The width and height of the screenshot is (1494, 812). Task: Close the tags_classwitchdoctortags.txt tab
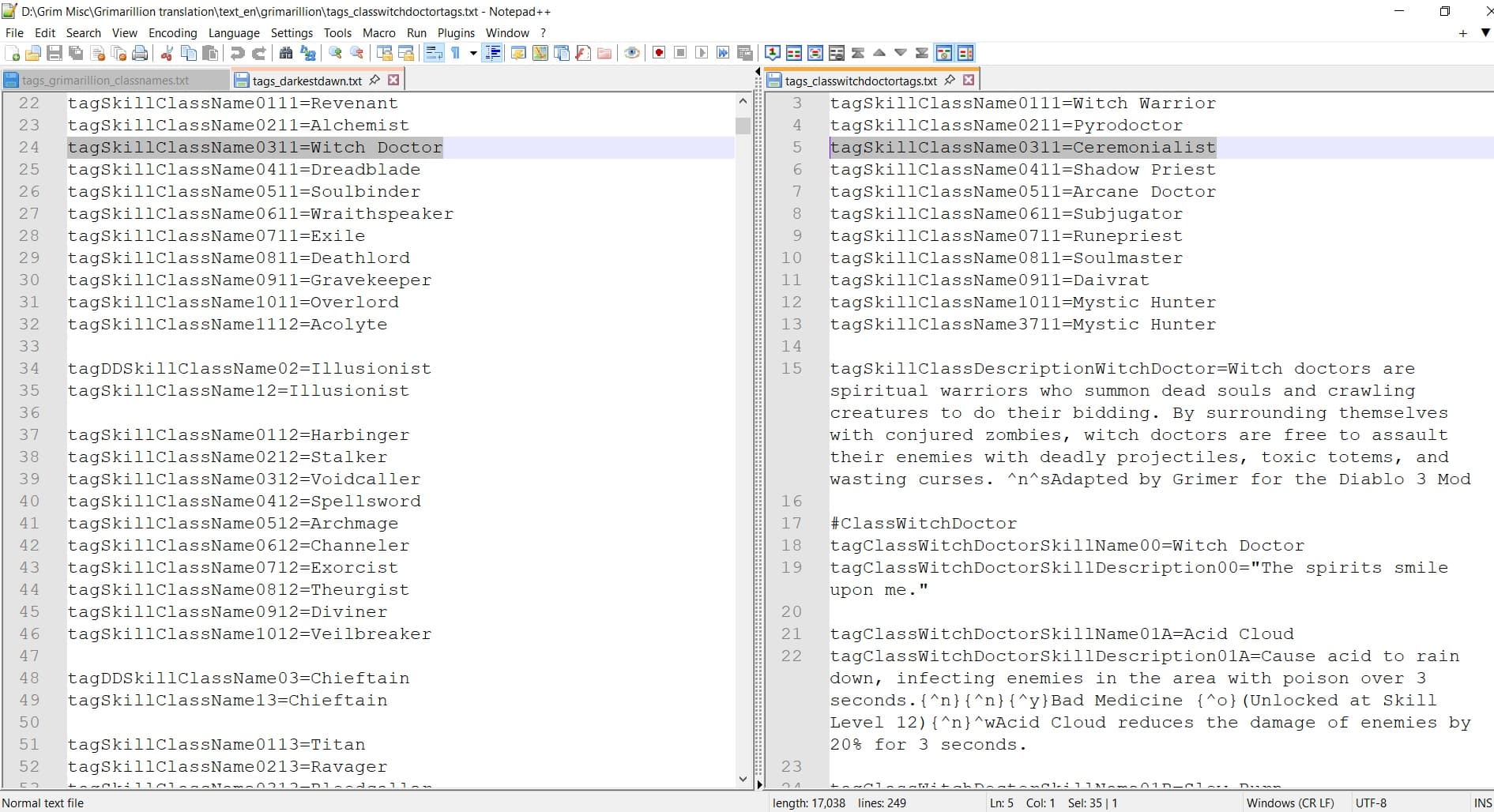coord(969,80)
